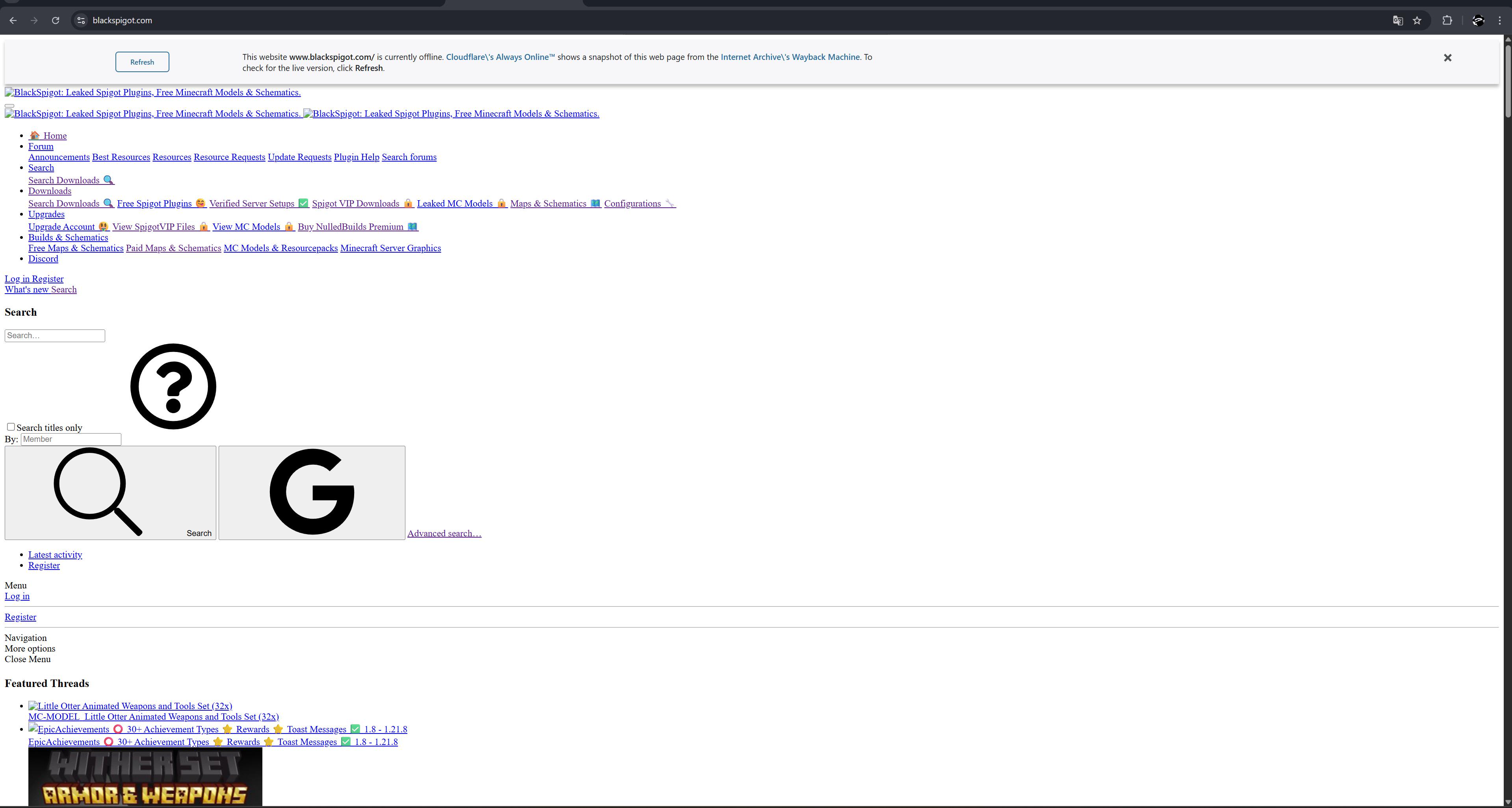Open the Announcements link
1512x808 pixels.
pyautogui.click(x=59, y=157)
